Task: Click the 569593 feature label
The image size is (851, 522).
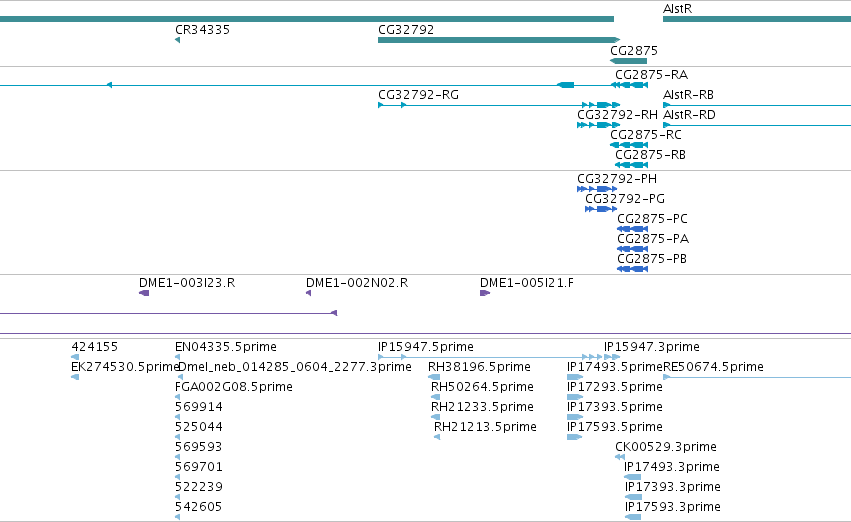Action: pyautogui.click(x=199, y=448)
